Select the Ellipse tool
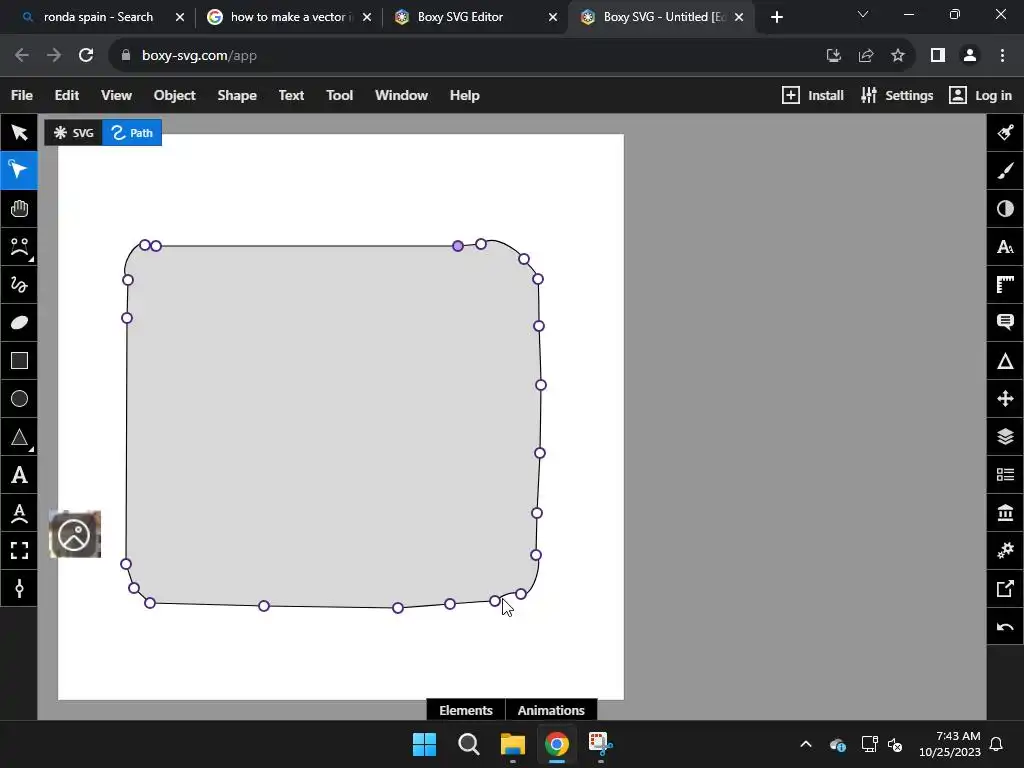Screen dimensions: 1024x768 click(x=19, y=398)
